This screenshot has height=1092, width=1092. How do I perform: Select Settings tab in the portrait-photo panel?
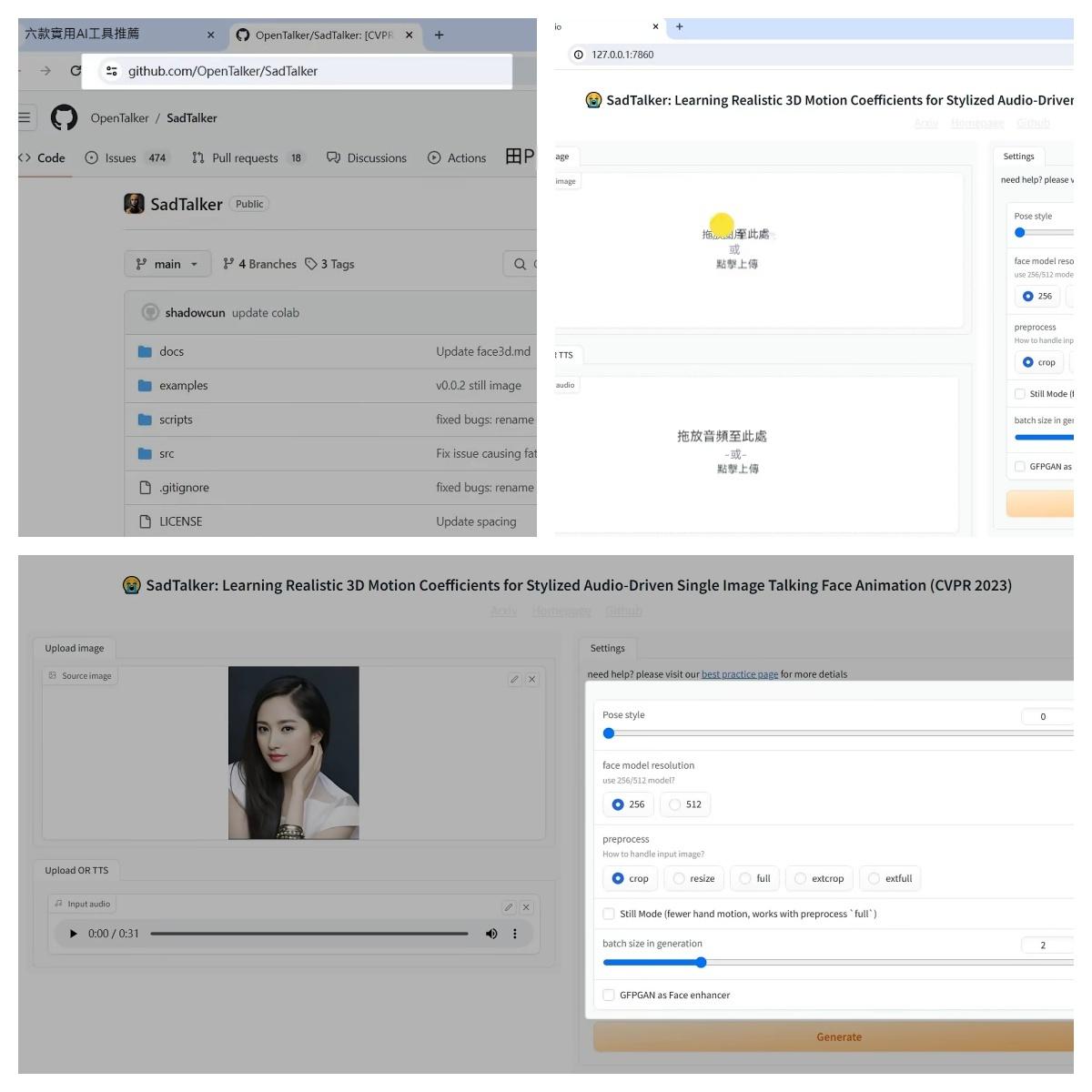(x=608, y=648)
